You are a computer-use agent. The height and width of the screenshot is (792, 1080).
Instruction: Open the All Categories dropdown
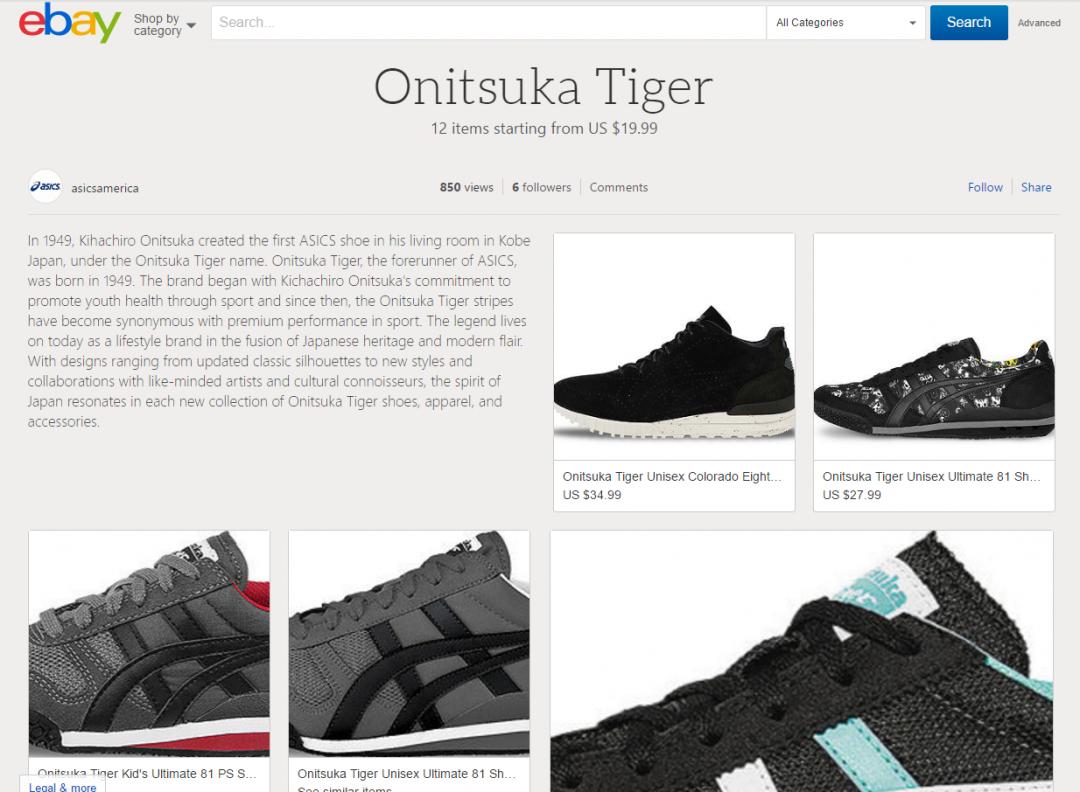[x=845, y=23]
